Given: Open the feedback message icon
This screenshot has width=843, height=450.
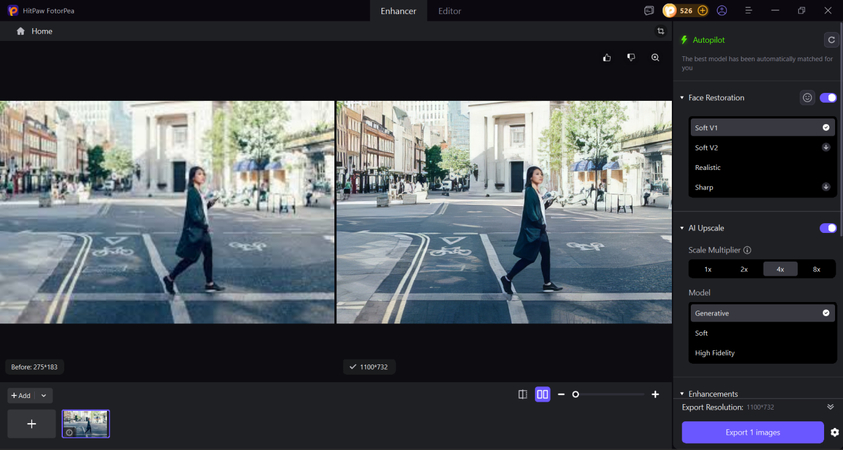Looking at the screenshot, I should [x=649, y=10].
